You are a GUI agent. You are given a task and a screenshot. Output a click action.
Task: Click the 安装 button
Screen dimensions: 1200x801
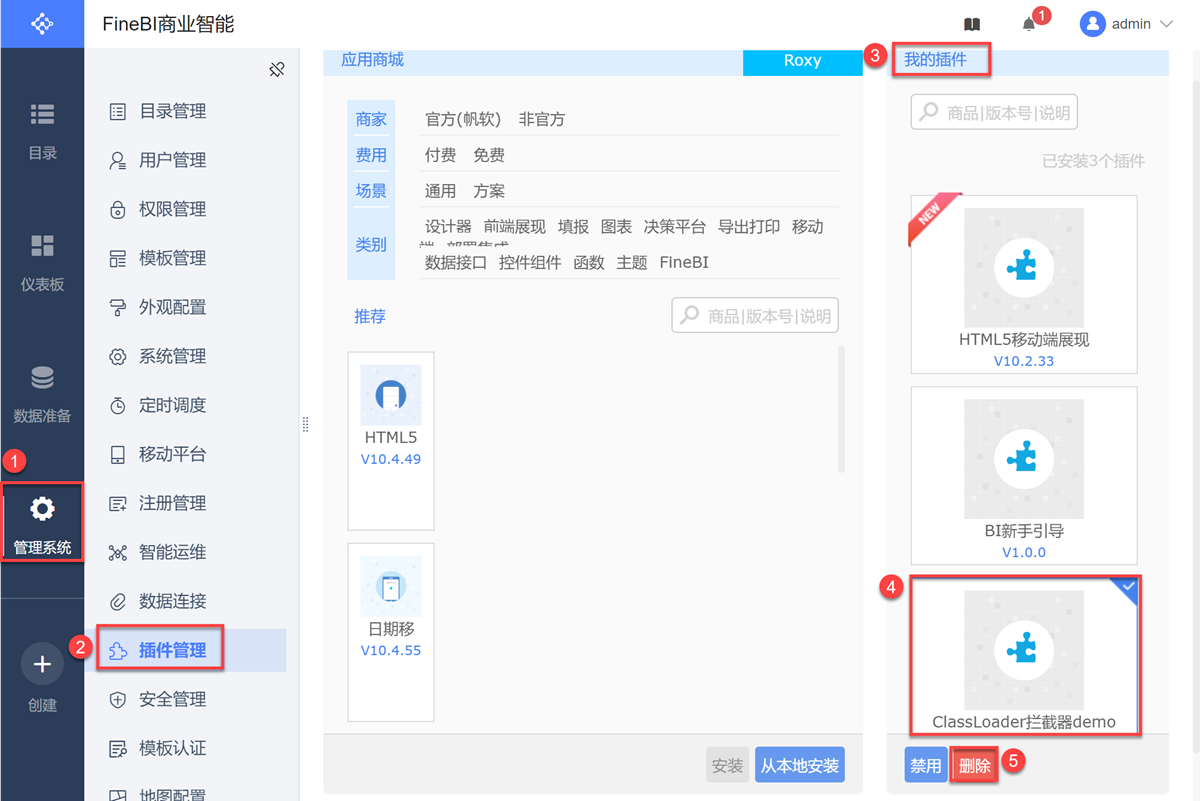727,766
